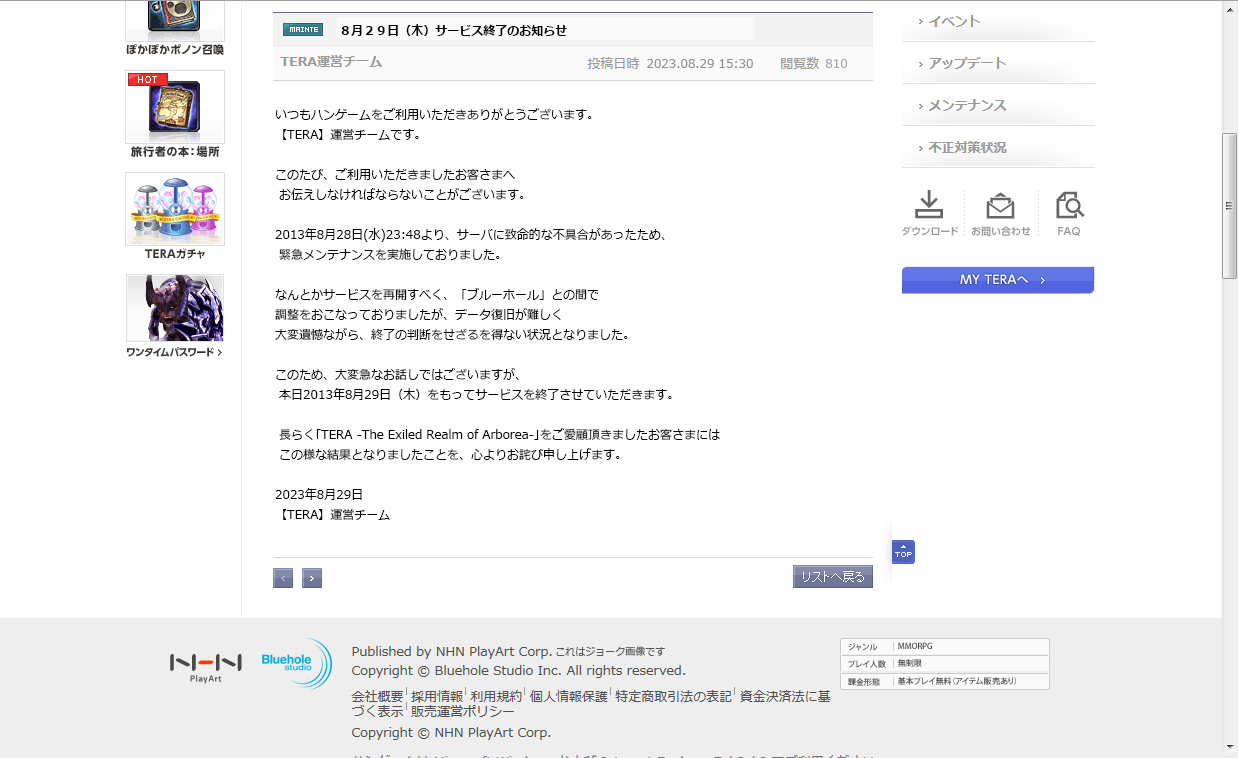Click the ジャンル MMORPG info row
Image resolution: width=1238 pixels, height=758 pixels.
[945, 647]
